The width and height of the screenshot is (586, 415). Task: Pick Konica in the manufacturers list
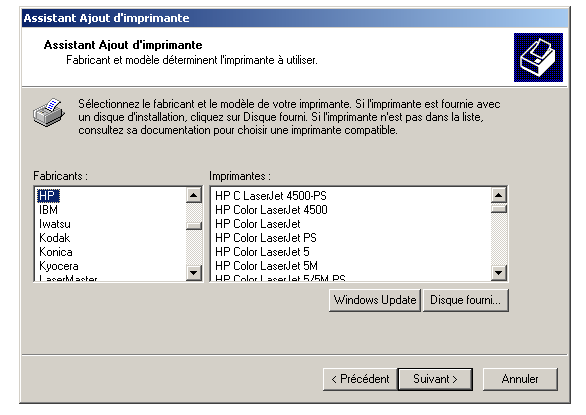56,252
